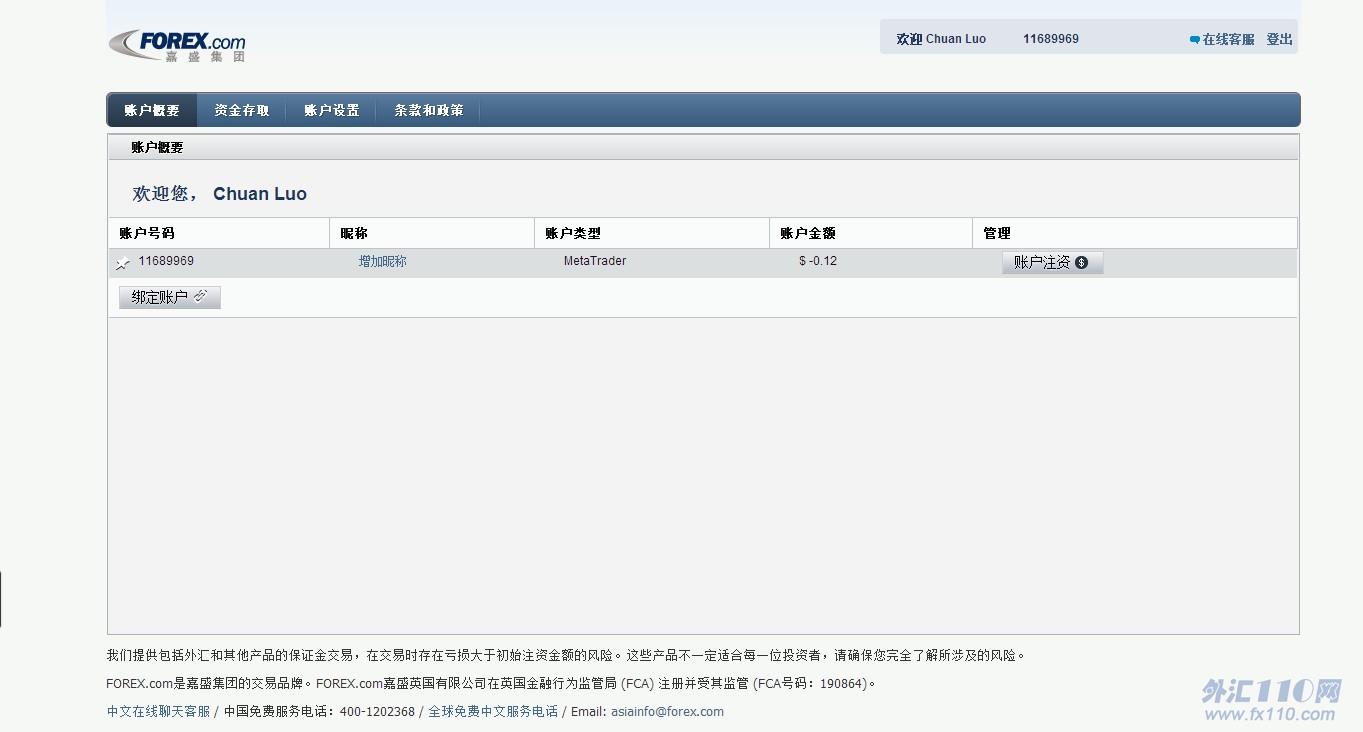
Task: Click the phone number 400-1202368 in the footer
Action: 377,712
